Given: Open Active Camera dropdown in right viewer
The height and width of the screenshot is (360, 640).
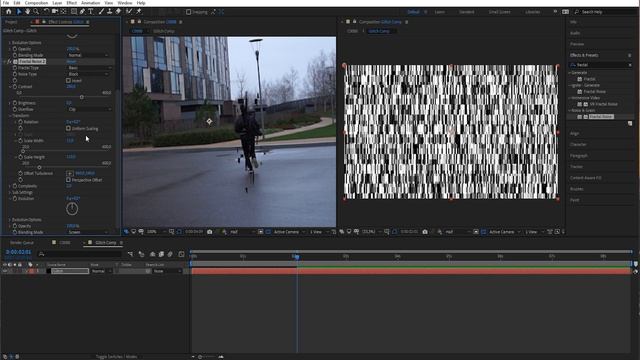Looking at the screenshot, I should point(504,232).
